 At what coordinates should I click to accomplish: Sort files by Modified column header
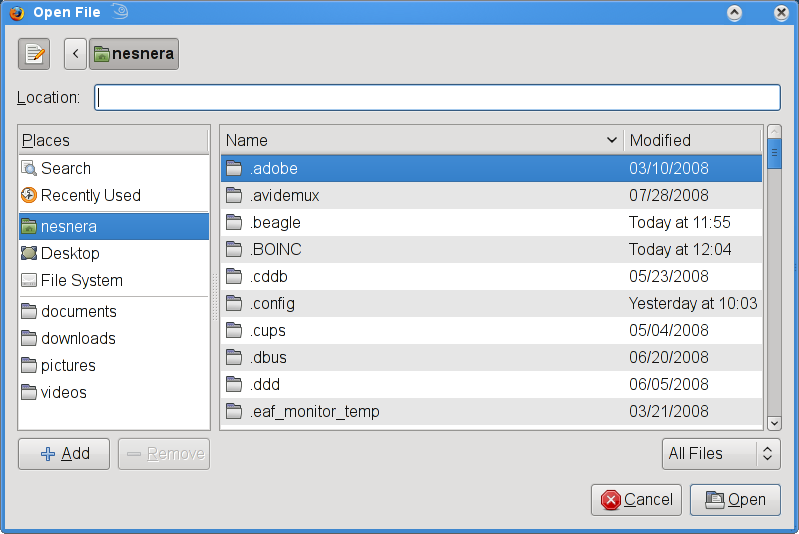(692, 141)
